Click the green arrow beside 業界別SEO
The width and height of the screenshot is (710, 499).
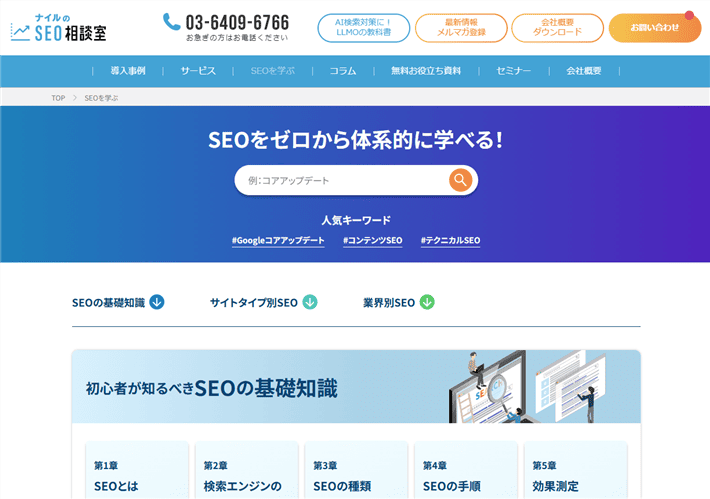pos(427,302)
